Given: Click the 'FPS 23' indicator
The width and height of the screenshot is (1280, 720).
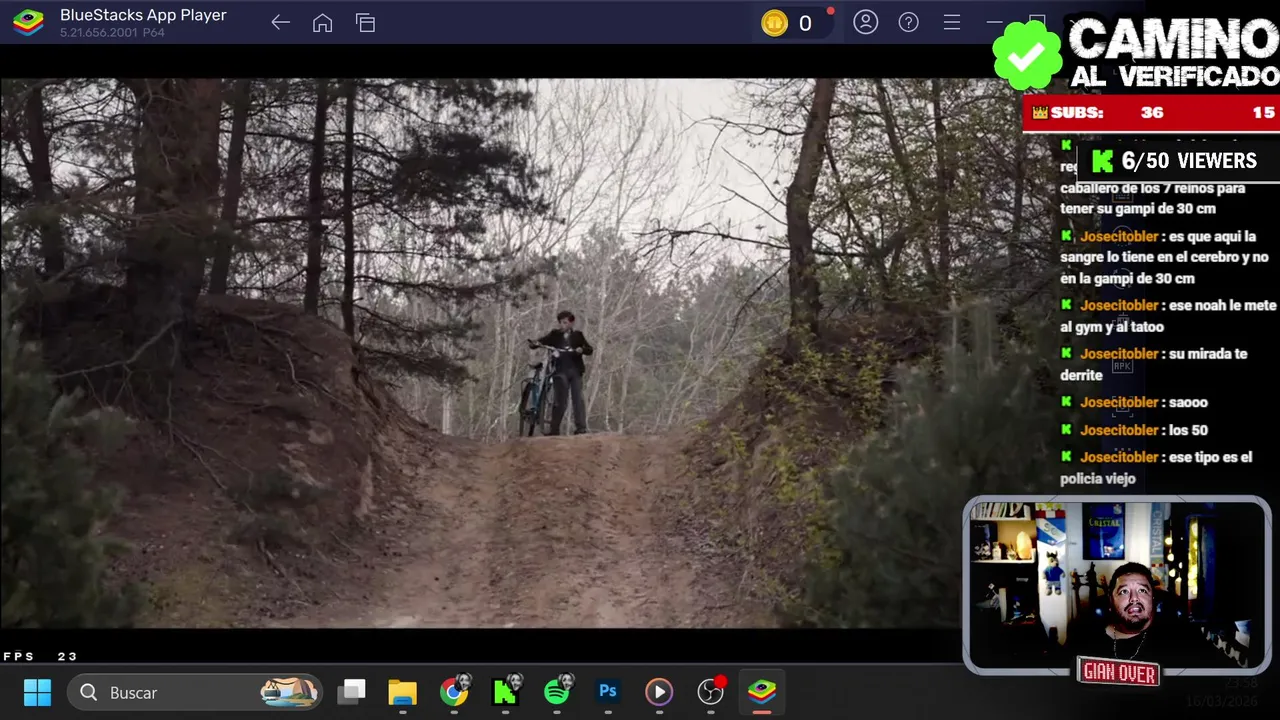Looking at the screenshot, I should pyautogui.click(x=41, y=656).
